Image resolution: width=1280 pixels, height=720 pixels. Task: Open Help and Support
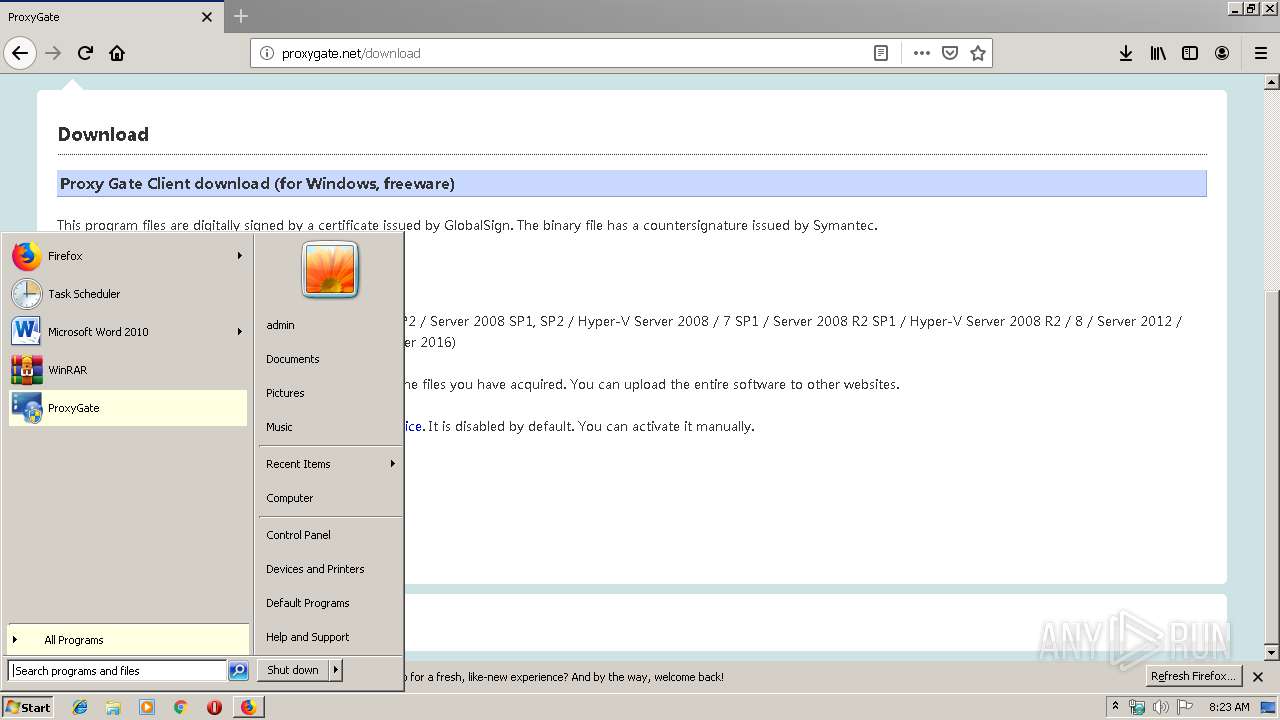(x=330, y=637)
